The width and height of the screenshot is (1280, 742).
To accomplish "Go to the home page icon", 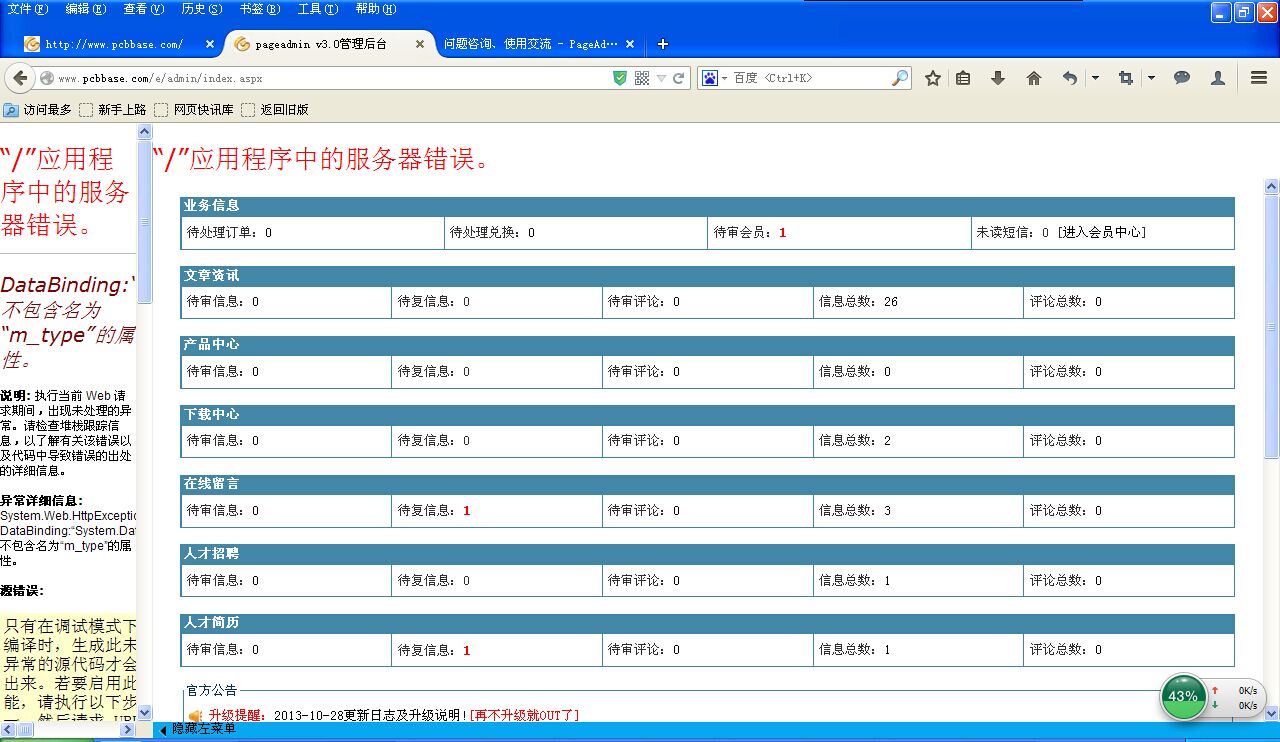I will click(1034, 78).
